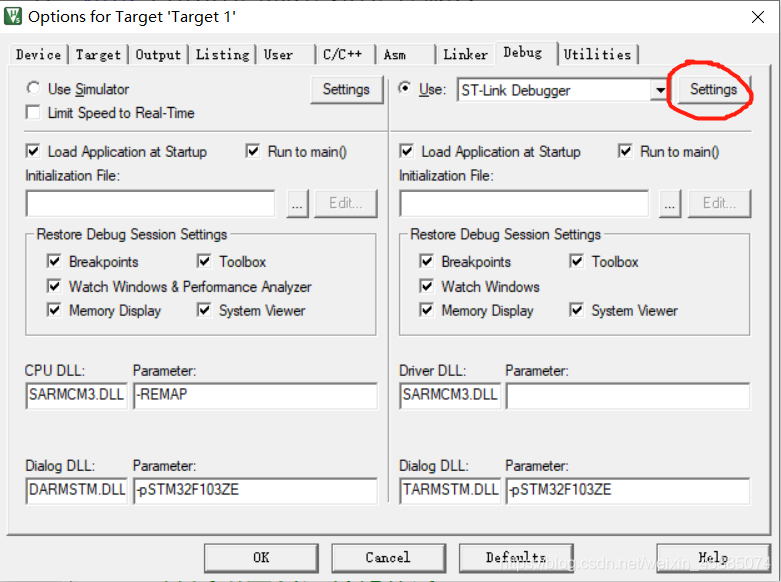Expand the ST-Link Debugger dropdown
The width and height of the screenshot is (781, 582).
(660, 90)
